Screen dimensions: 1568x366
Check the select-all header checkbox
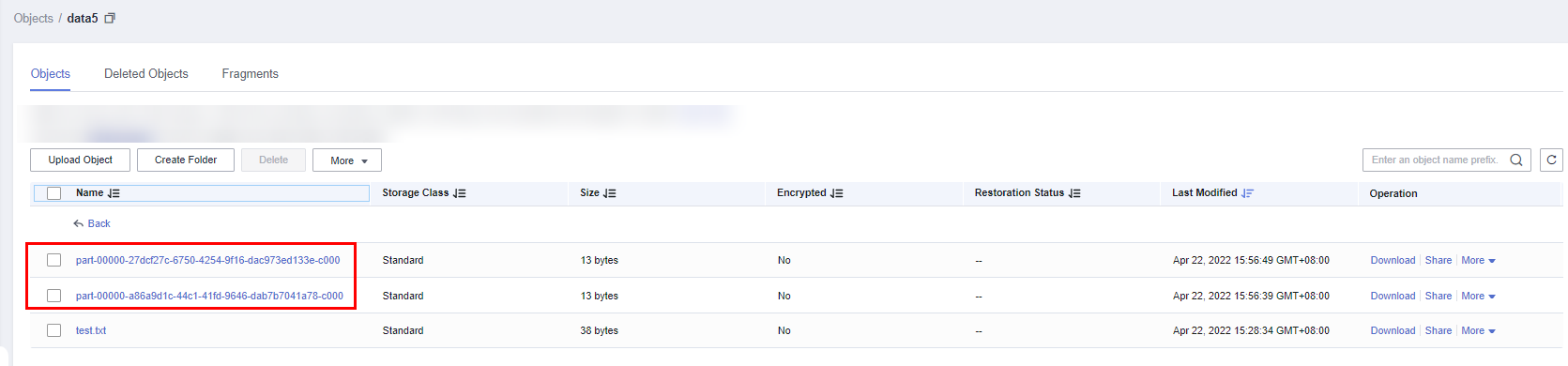click(54, 193)
